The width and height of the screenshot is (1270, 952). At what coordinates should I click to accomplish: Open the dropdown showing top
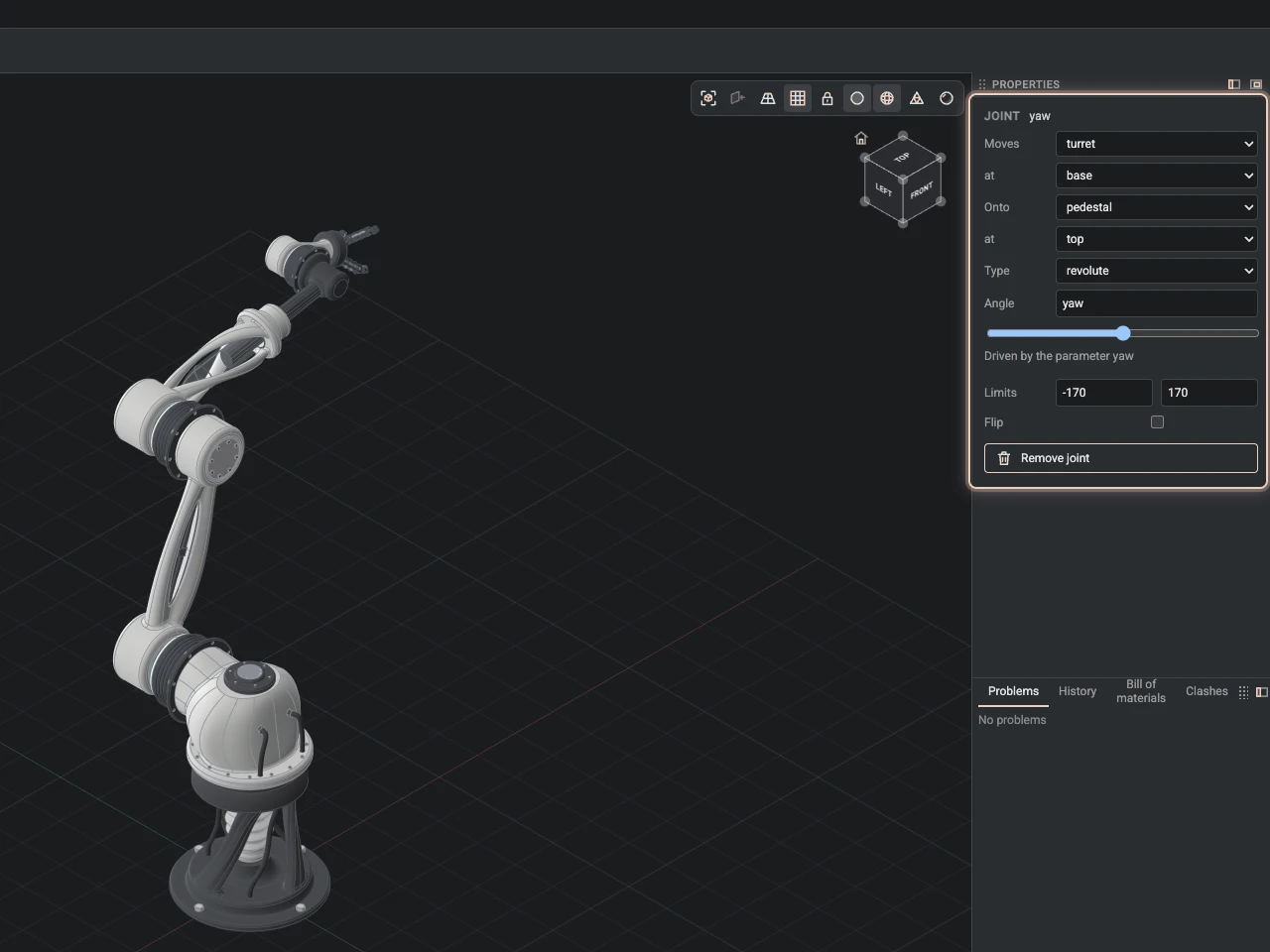point(1157,239)
